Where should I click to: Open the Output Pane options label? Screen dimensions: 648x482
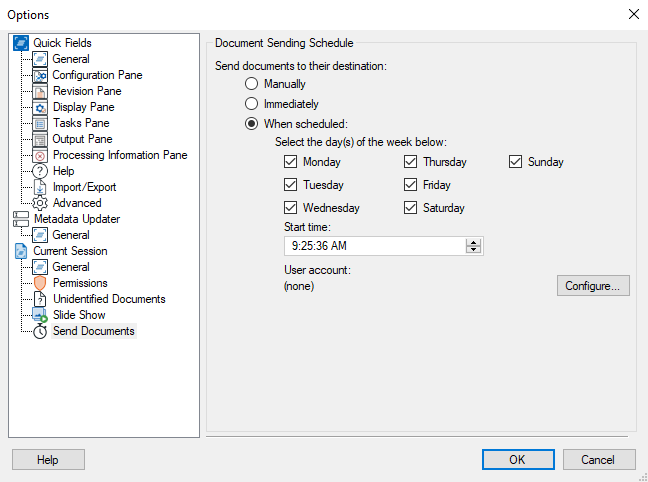point(82,139)
